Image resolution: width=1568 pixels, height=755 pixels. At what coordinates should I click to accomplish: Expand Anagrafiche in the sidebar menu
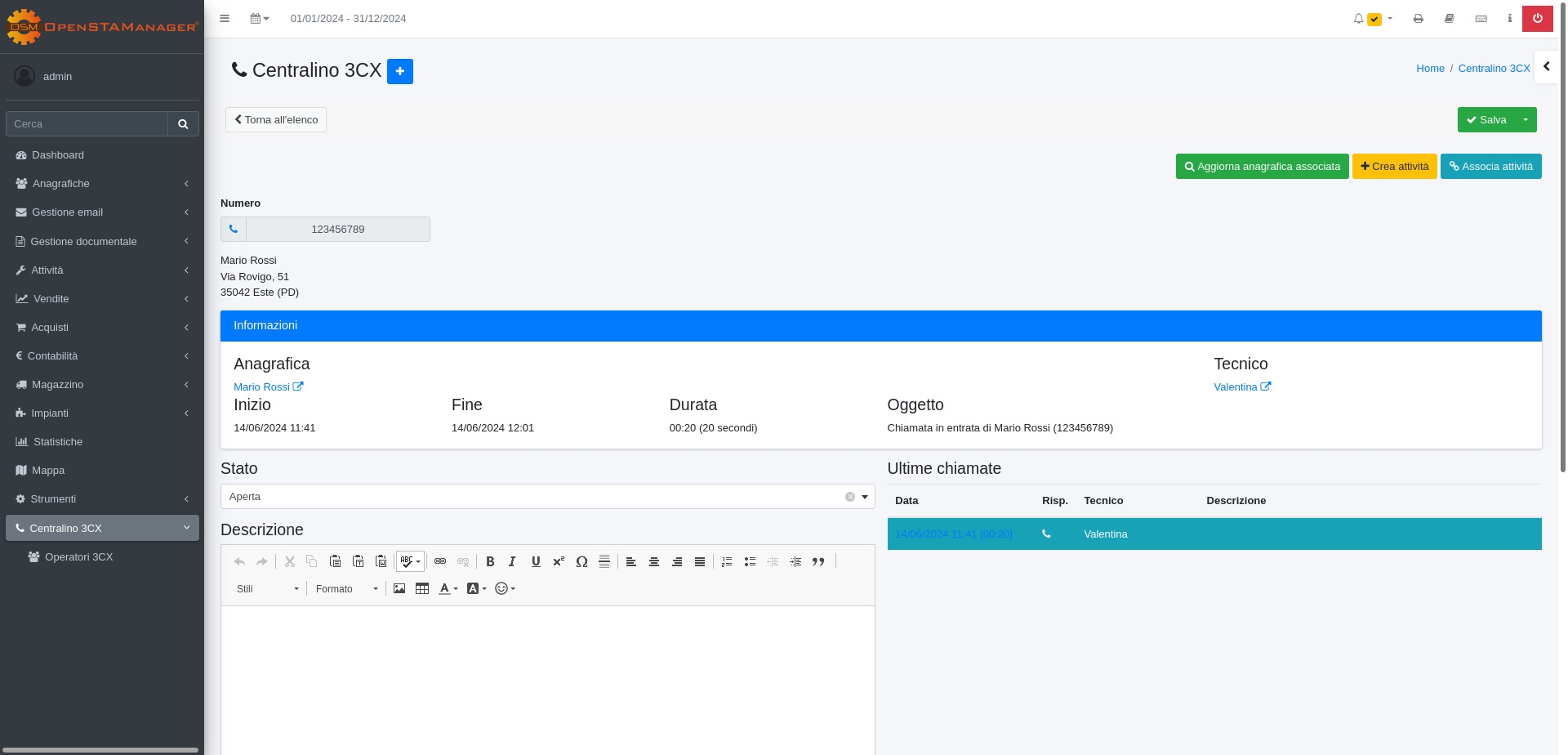point(101,184)
